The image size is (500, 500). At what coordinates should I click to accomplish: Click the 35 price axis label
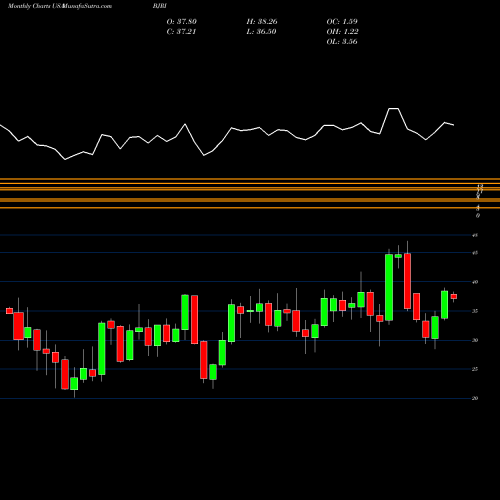pos(475,311)
